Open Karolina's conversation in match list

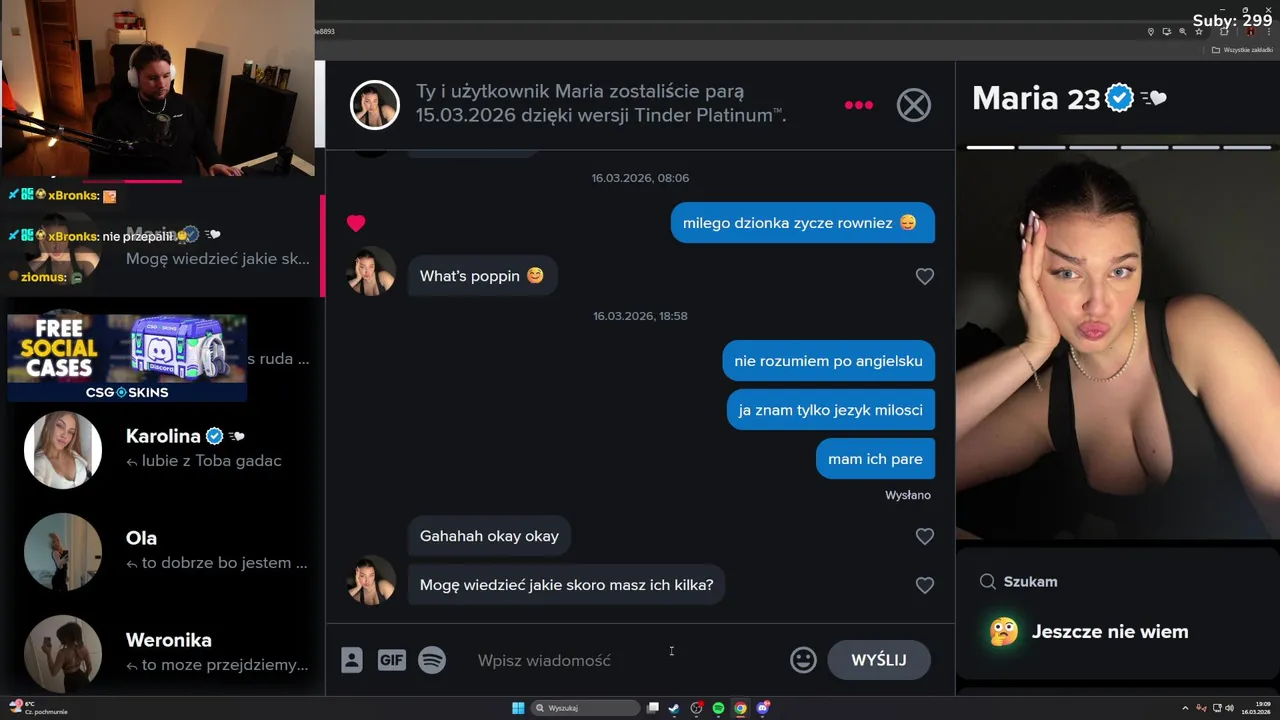165,448
